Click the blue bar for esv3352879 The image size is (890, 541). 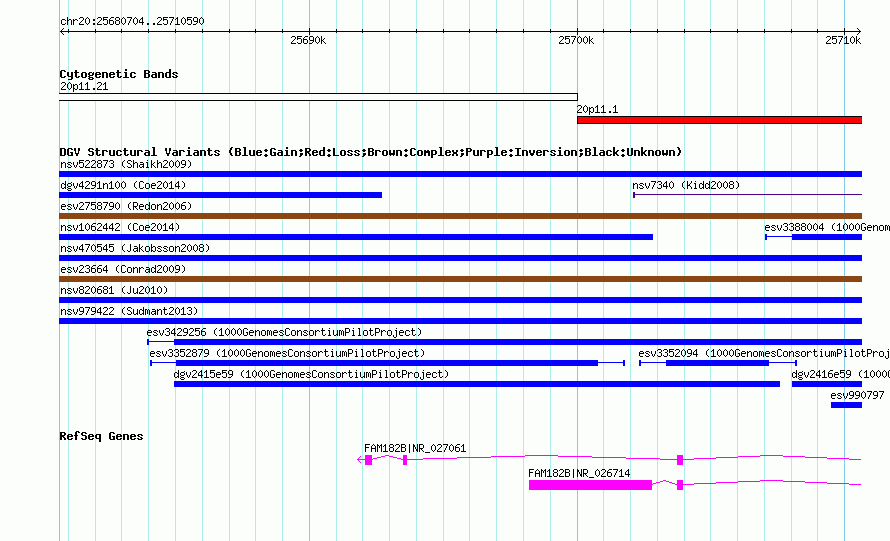(x=387, y=363)
